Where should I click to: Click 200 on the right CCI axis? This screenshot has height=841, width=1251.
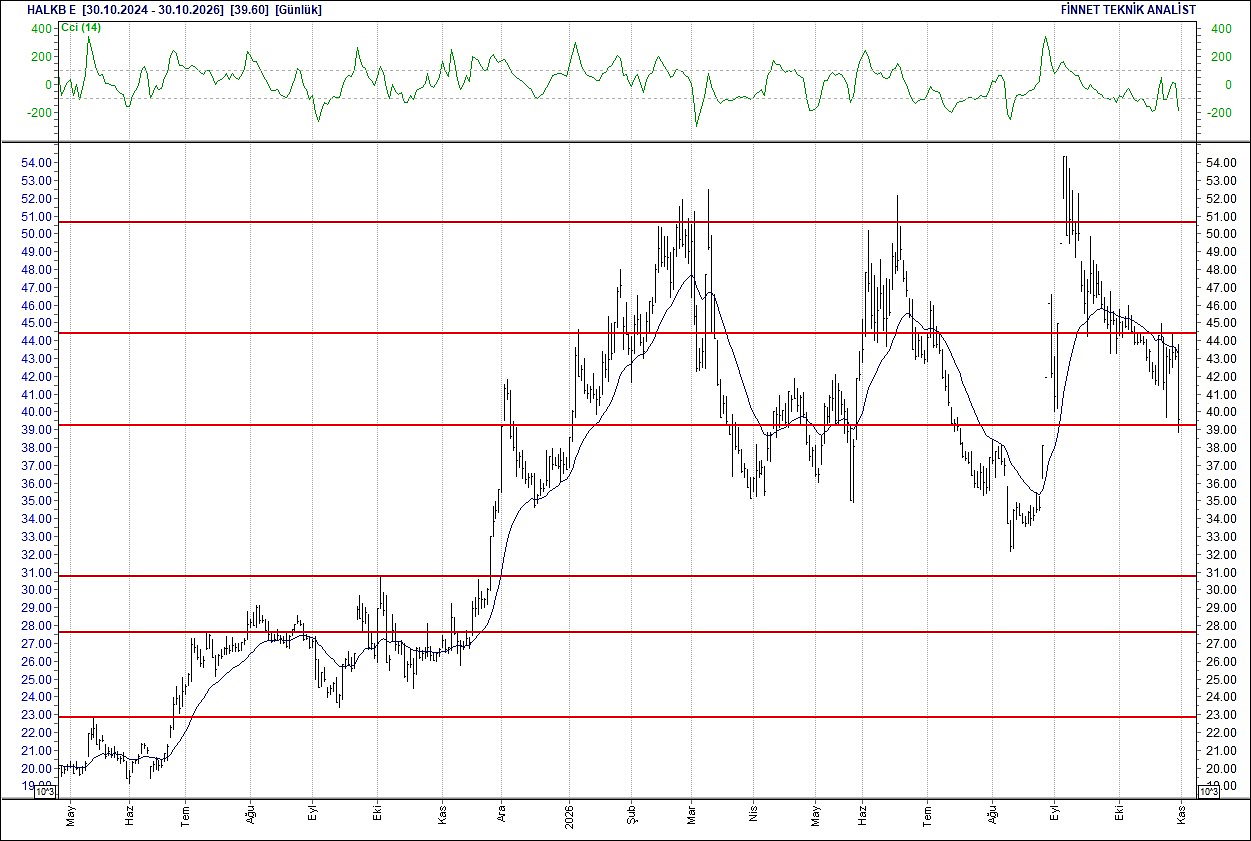pos(1221,56)
